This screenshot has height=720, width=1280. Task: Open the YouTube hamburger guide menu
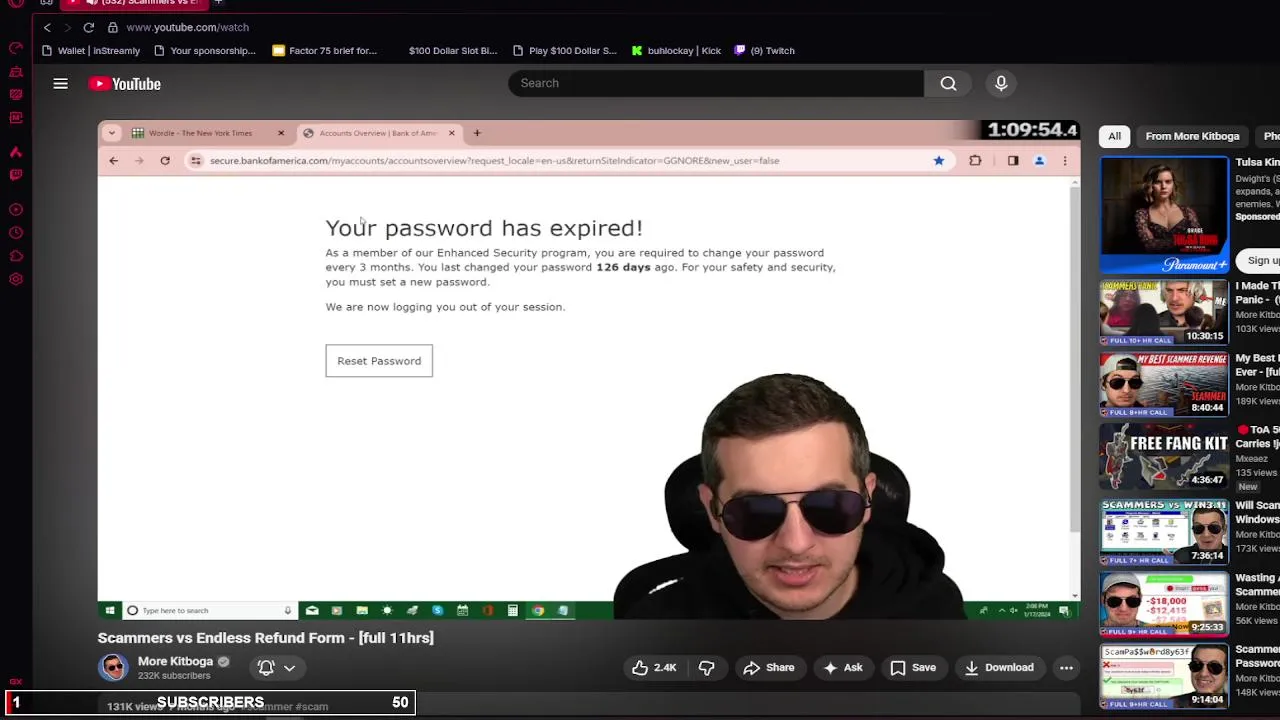pyautogui.click(x=61, y=84)
